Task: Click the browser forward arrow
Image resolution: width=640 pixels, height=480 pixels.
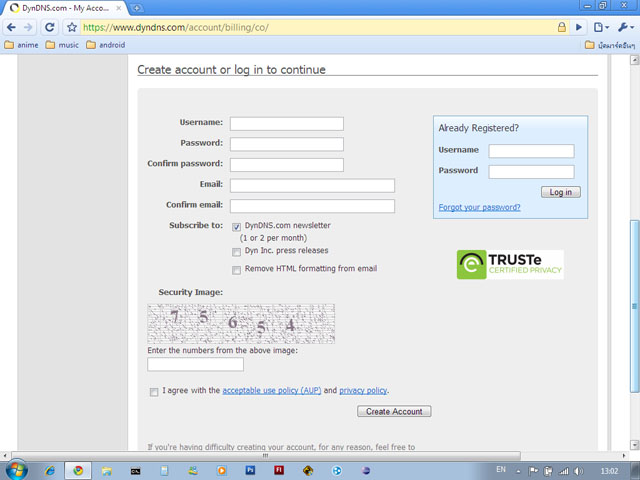Action: tap(28, 27)
